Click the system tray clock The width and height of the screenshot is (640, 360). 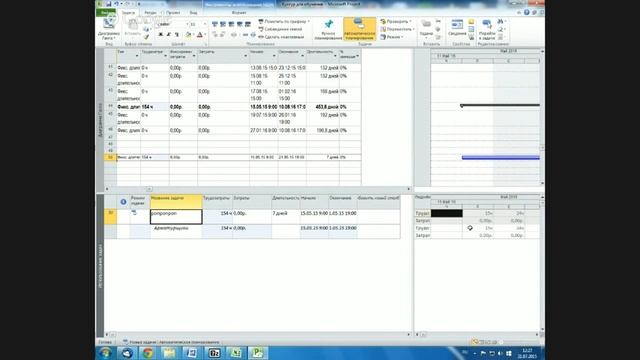(527, 353)
